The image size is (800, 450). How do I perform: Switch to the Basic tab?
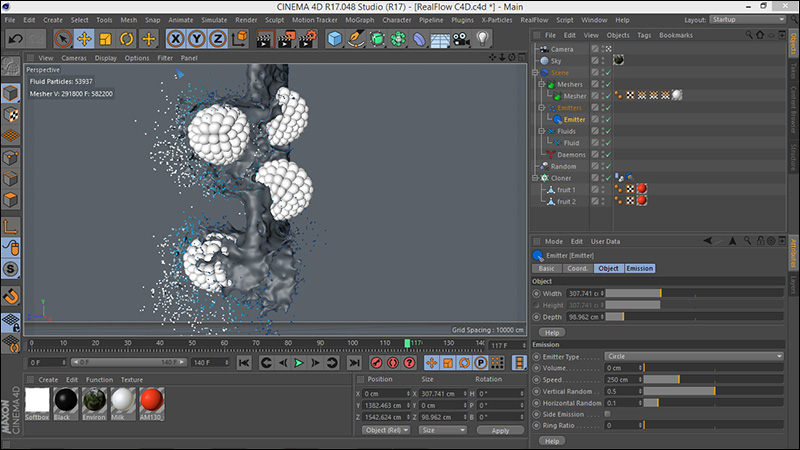(546, 268)
